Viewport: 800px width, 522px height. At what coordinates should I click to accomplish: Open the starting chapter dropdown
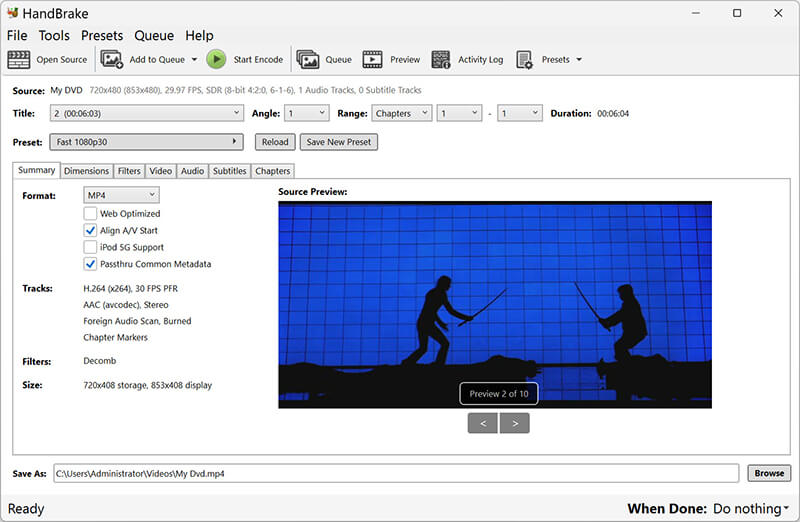point(459,113)
